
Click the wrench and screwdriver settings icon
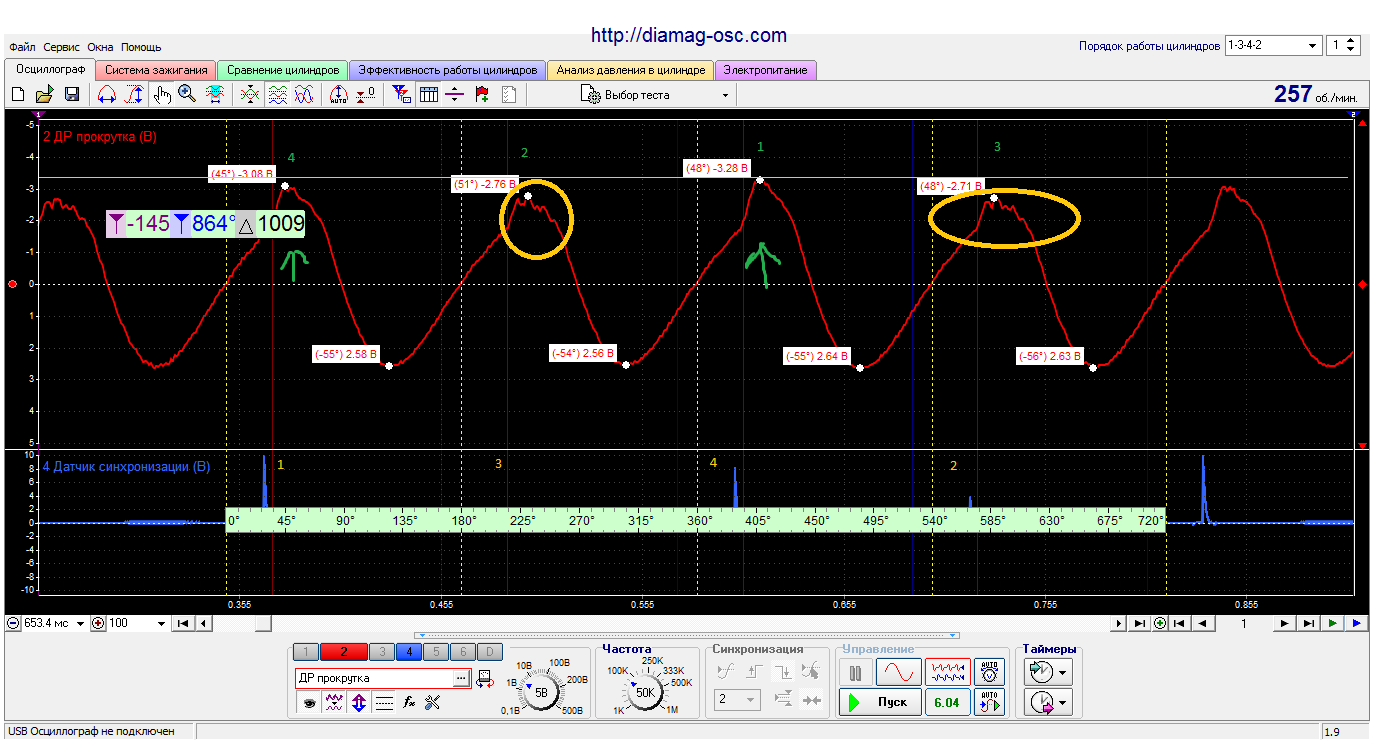(432, 703)
